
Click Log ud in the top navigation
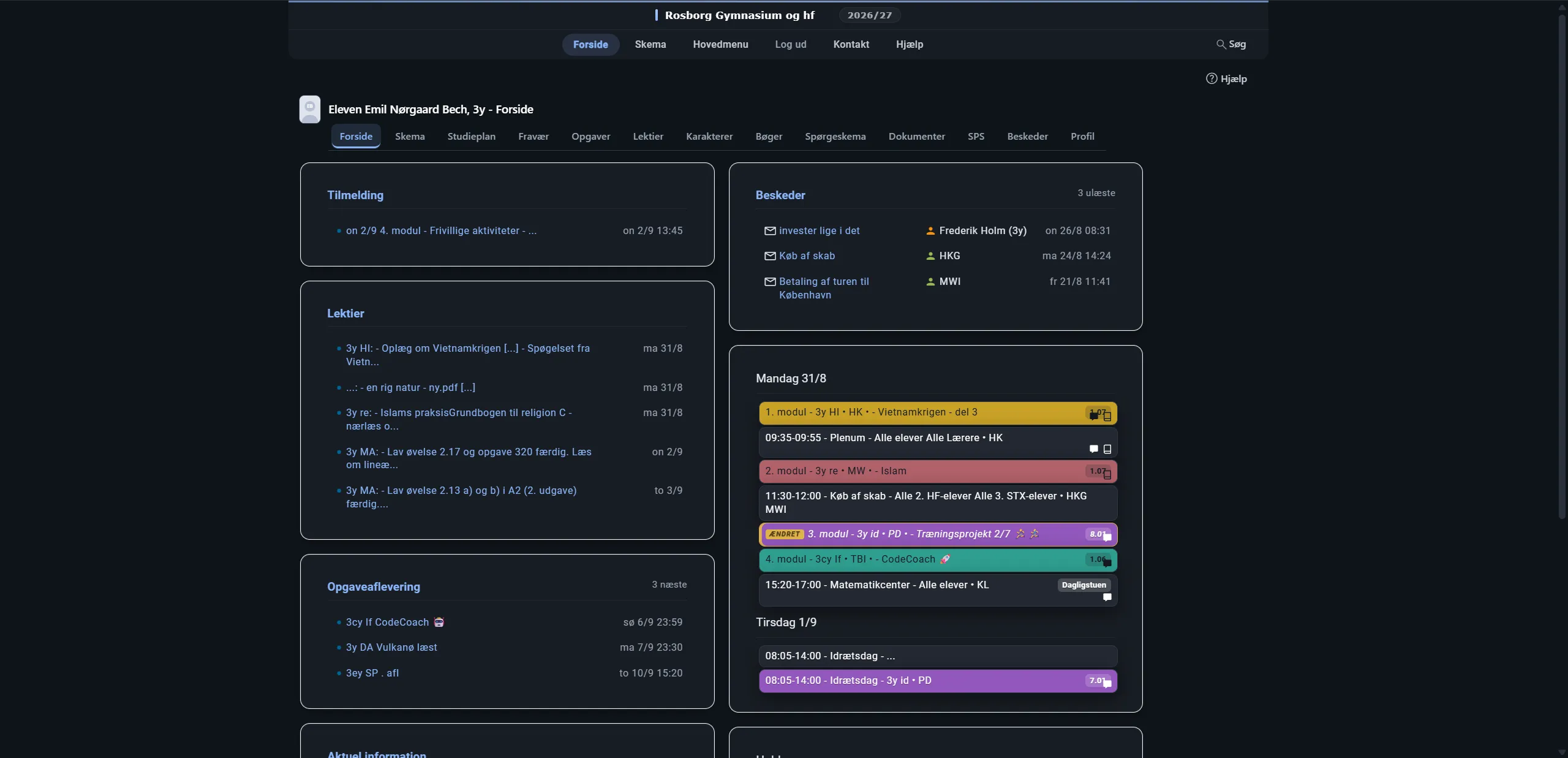click(x=790, y=44)
